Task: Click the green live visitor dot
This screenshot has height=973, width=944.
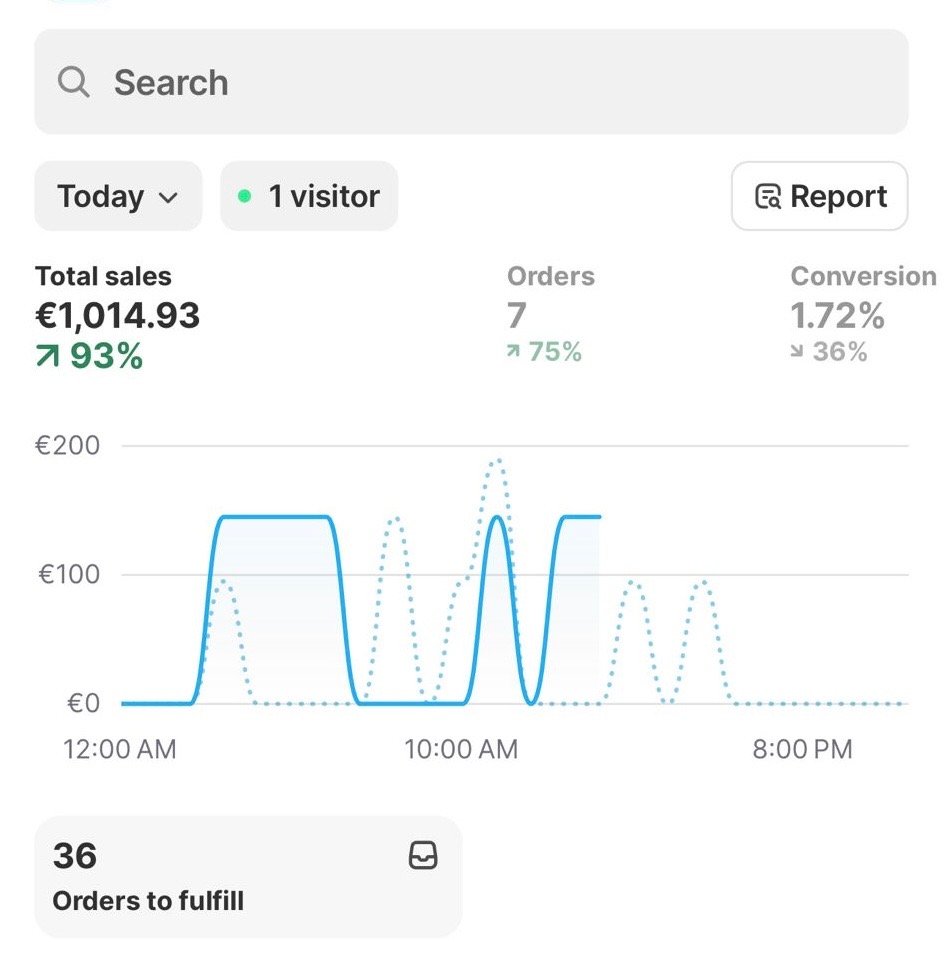Action: pos(244,197)
